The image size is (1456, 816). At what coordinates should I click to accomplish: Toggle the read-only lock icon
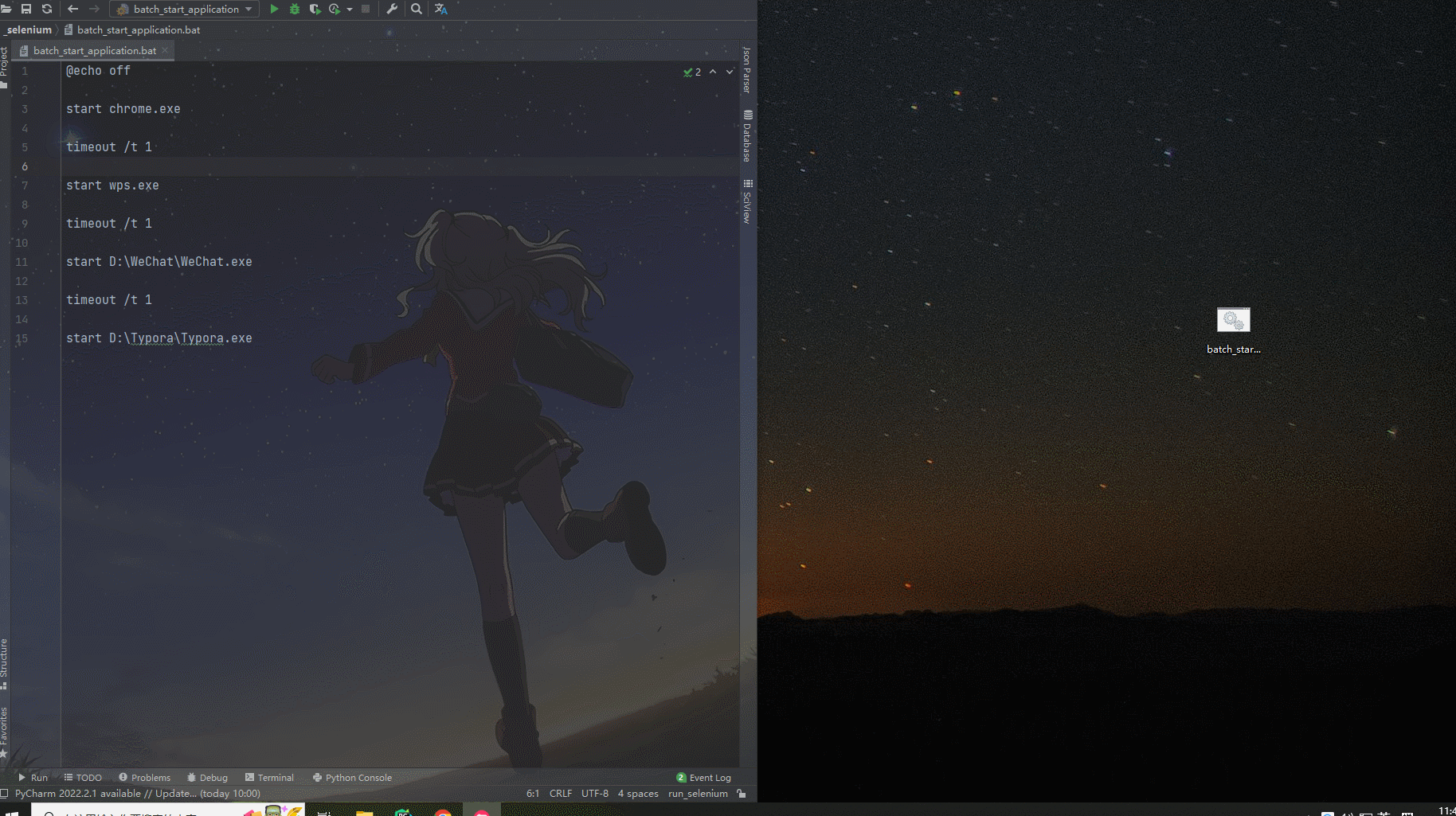pos(742,794)
